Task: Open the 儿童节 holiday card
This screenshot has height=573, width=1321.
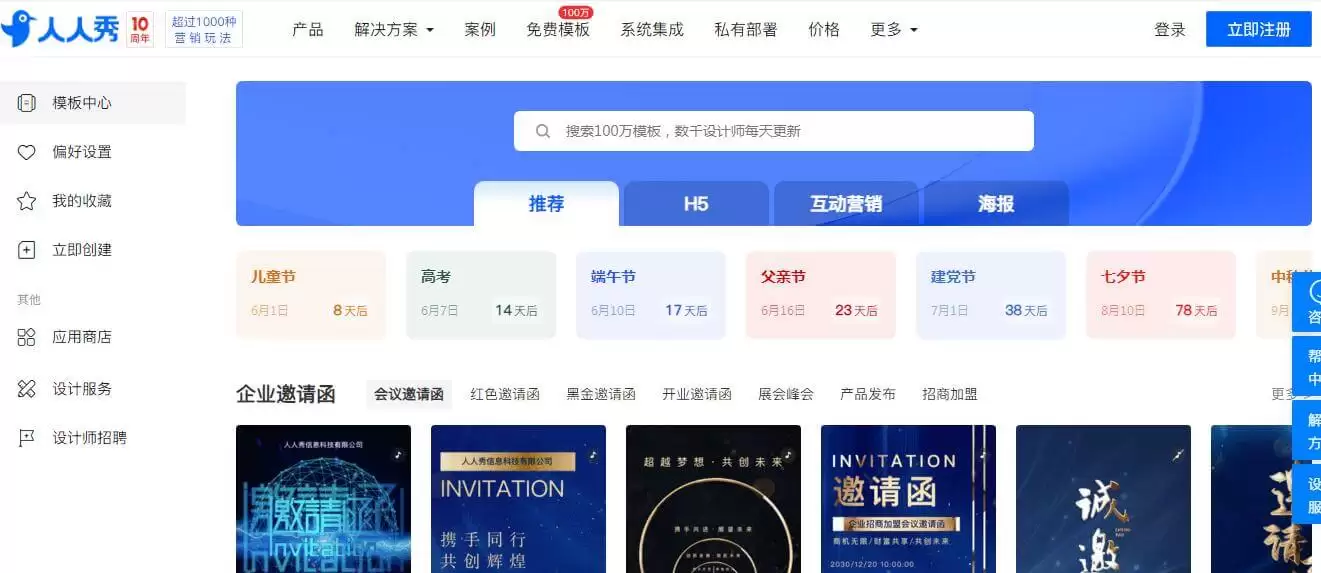Action: [x=311, y=295]
